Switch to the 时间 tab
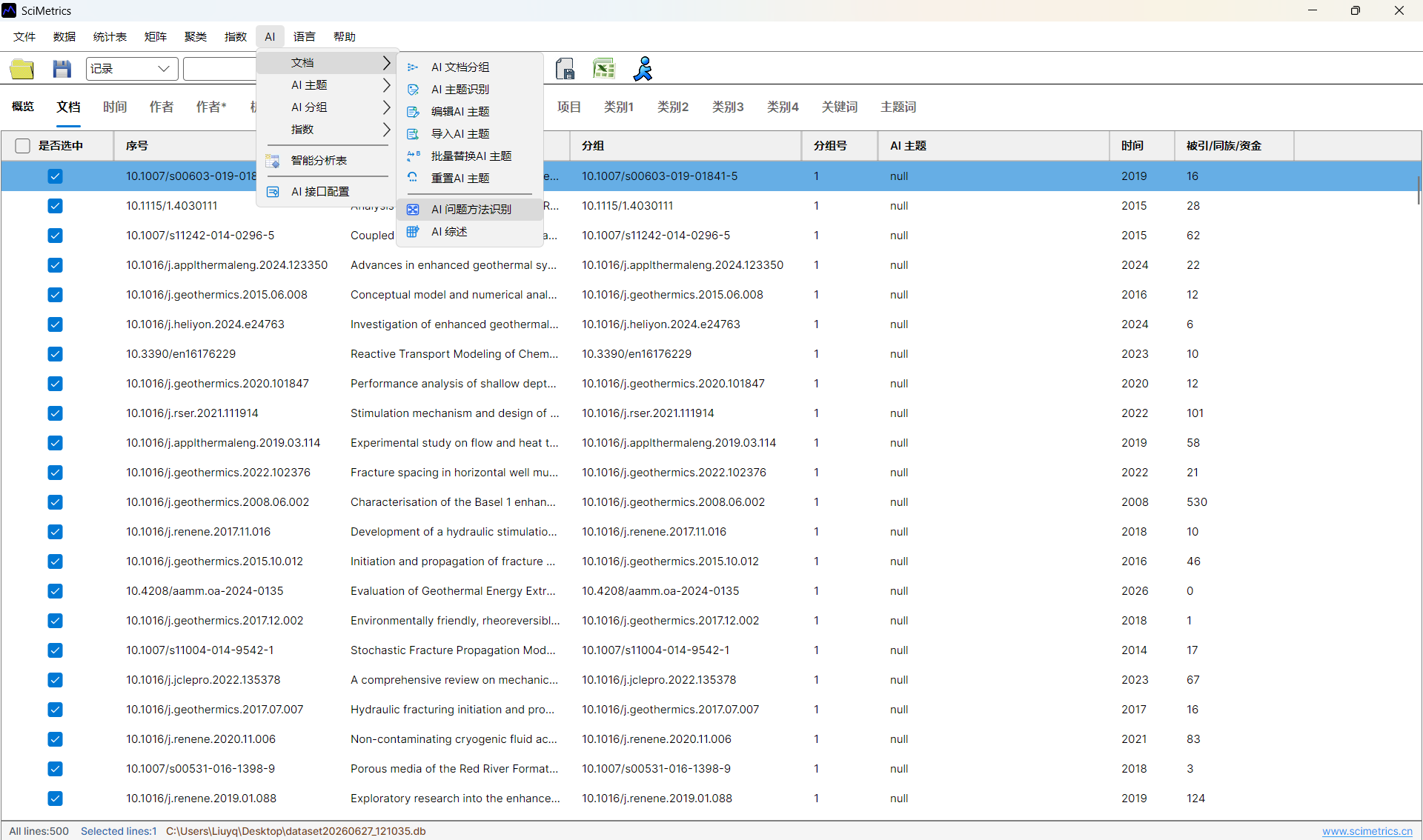The height and width of the screenshot is (840, 1423). [x=115, y=107]
